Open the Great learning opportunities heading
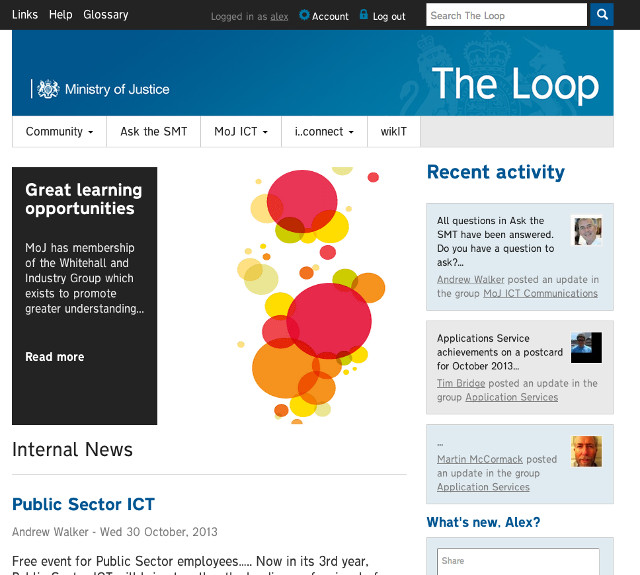 click(x=84, y=199)
